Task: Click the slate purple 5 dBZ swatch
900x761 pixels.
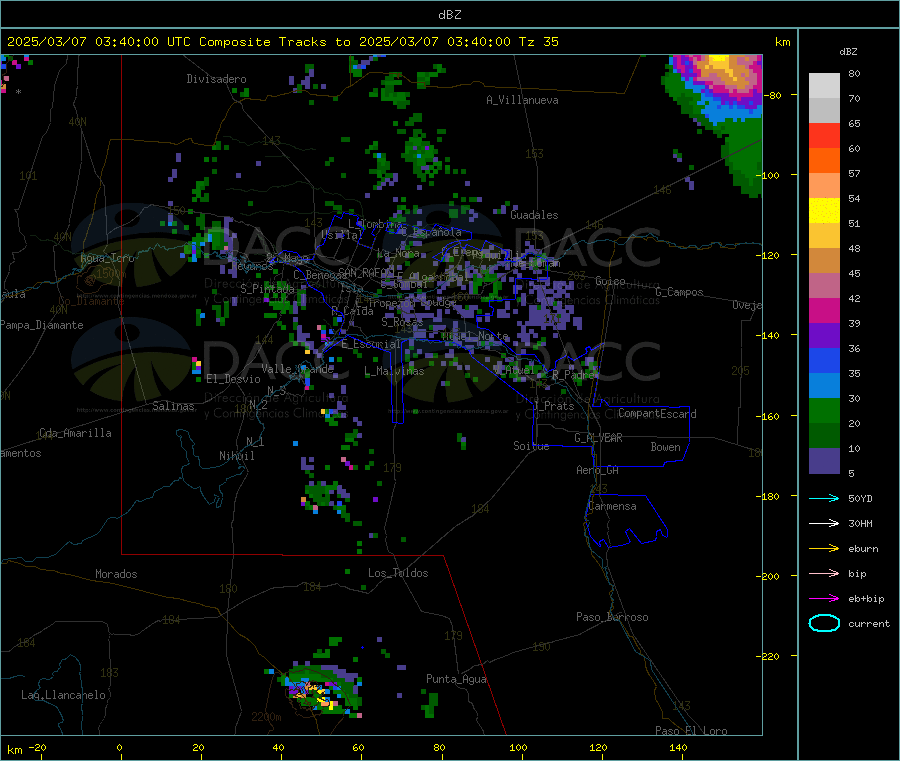Action: [824, 461]
